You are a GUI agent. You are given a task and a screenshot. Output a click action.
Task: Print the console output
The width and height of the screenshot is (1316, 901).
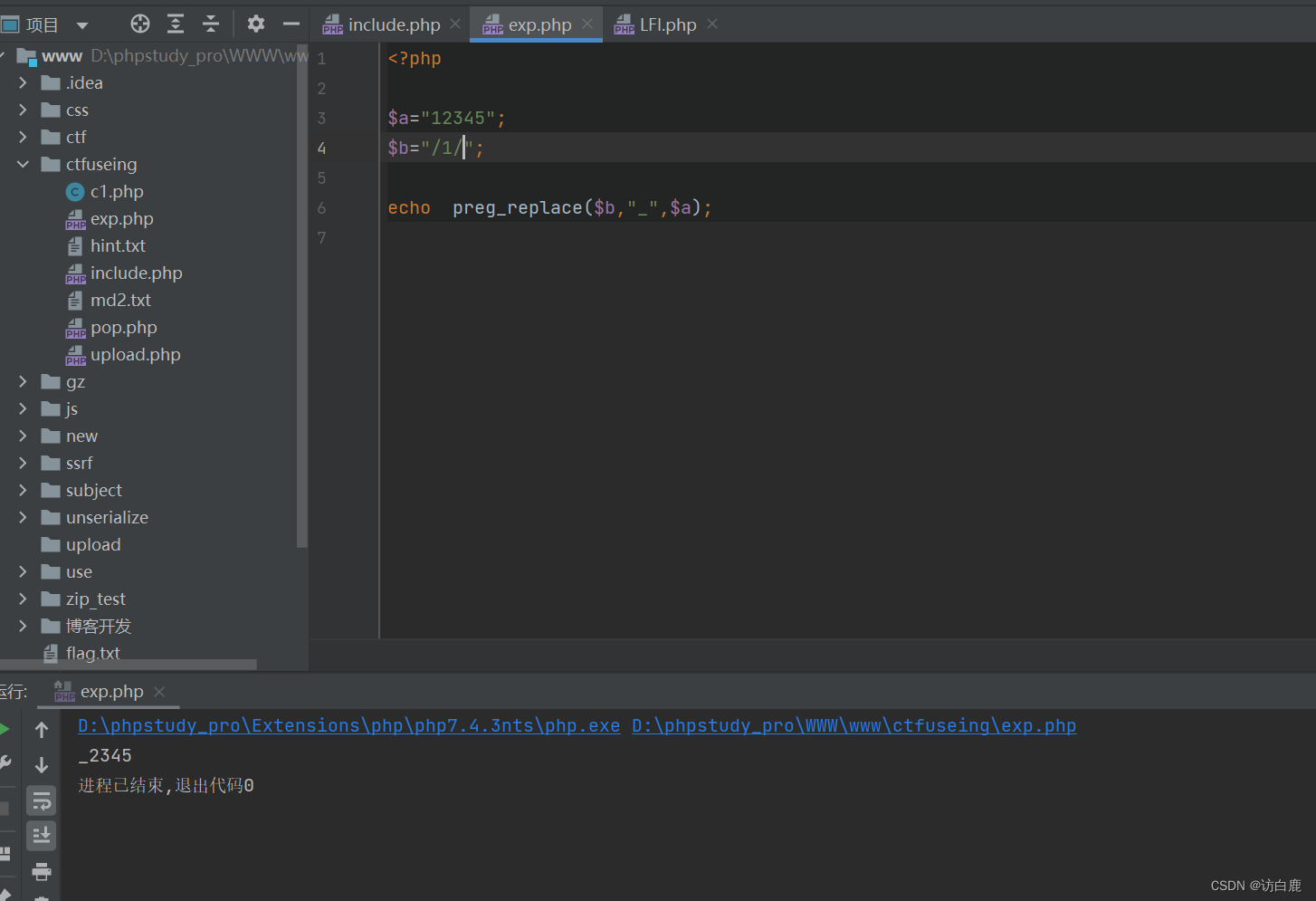pos(41,871)
